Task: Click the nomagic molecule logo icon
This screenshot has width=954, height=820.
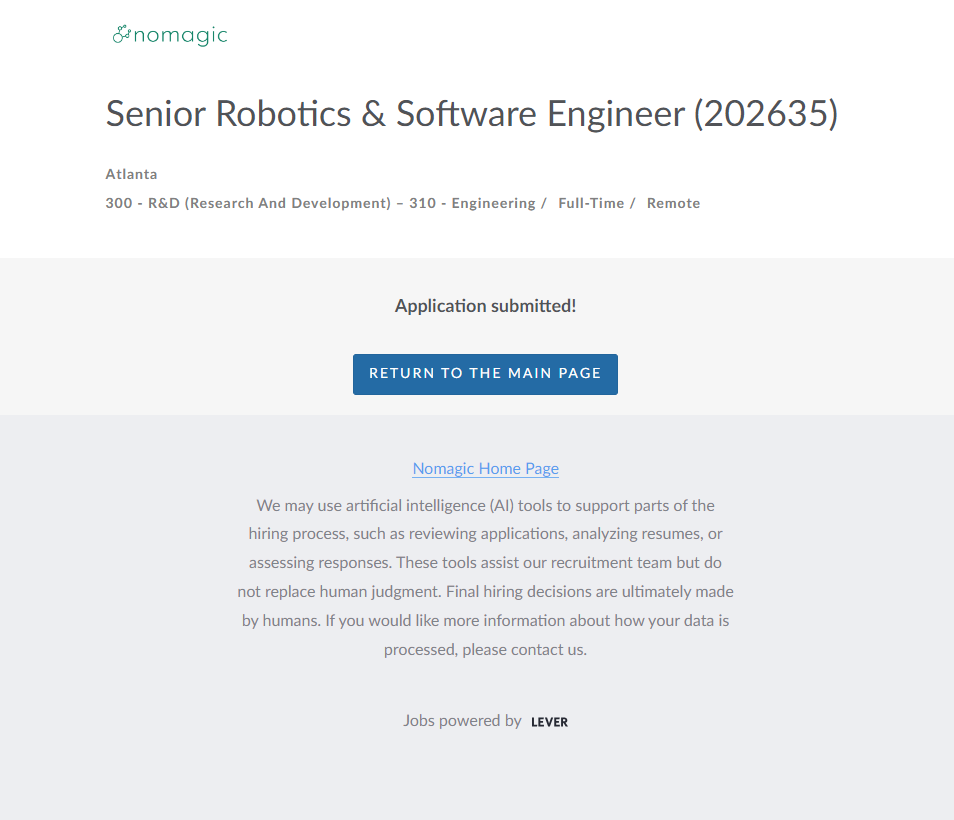Action: (x=122, y=35)
